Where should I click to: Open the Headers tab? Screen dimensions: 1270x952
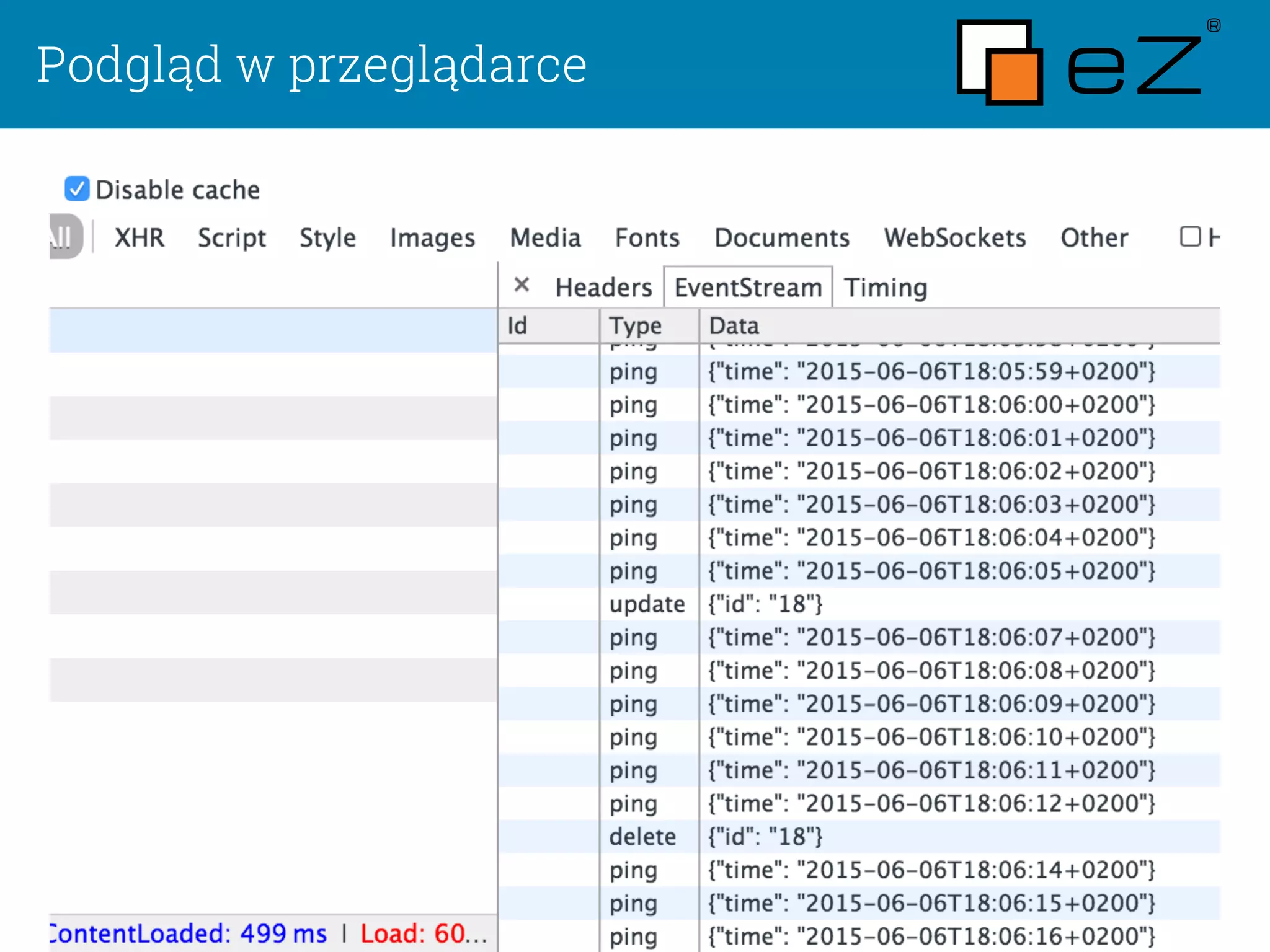tap(603, 288)
